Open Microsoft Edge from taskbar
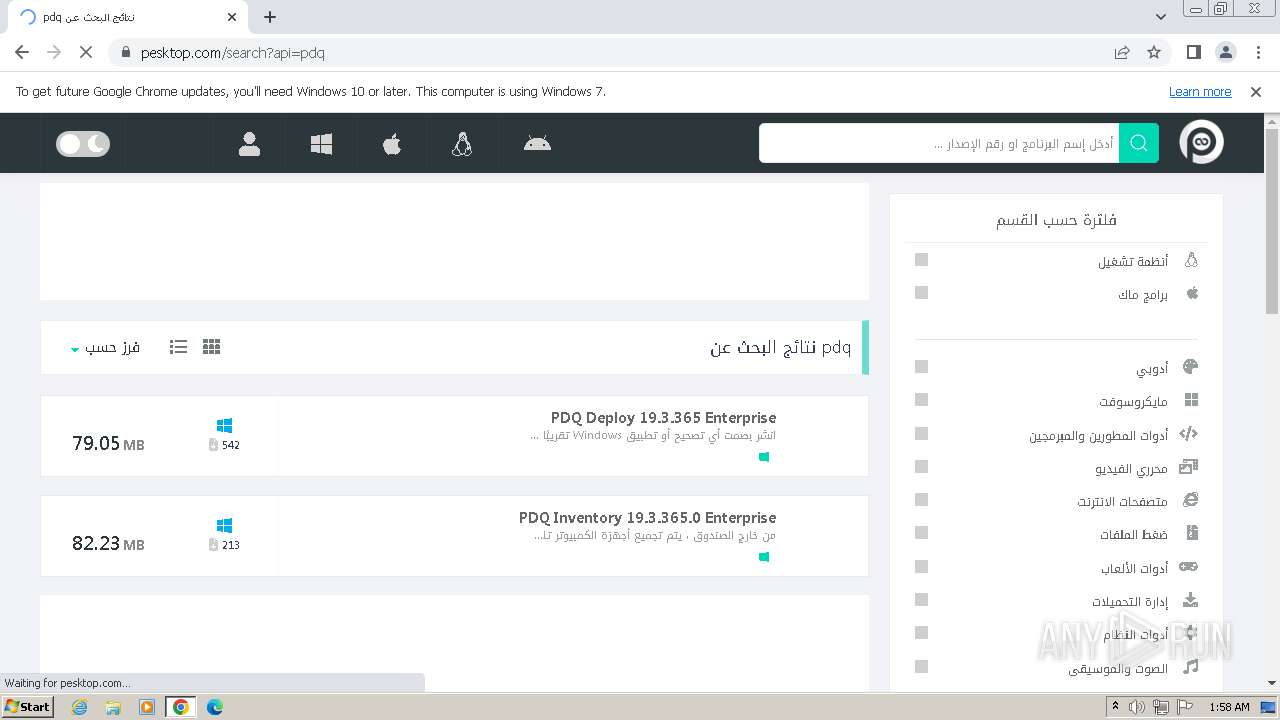 pyautogui.click(x=214, y=707)
